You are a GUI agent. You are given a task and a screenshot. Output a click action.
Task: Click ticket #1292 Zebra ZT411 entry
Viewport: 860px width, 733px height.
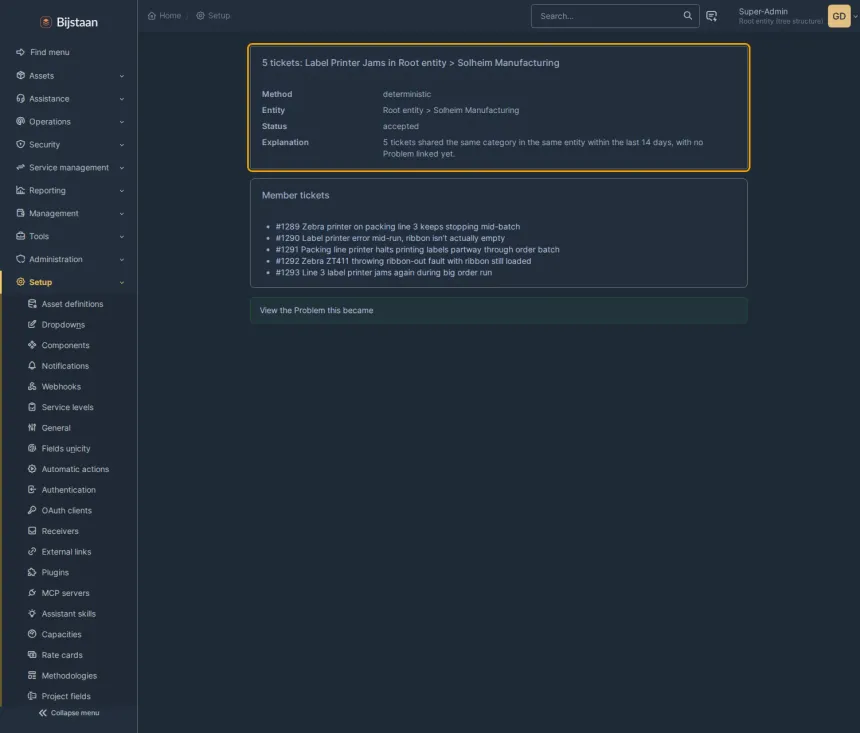point(403,261)
